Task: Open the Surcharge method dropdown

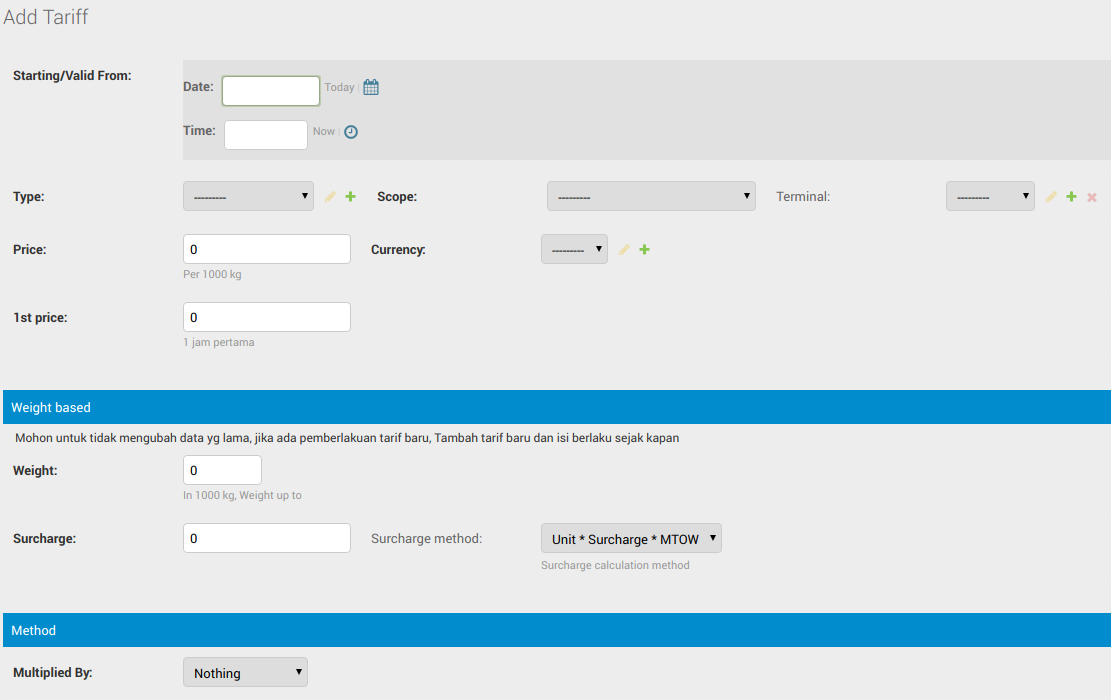Action: pos(631,539)
